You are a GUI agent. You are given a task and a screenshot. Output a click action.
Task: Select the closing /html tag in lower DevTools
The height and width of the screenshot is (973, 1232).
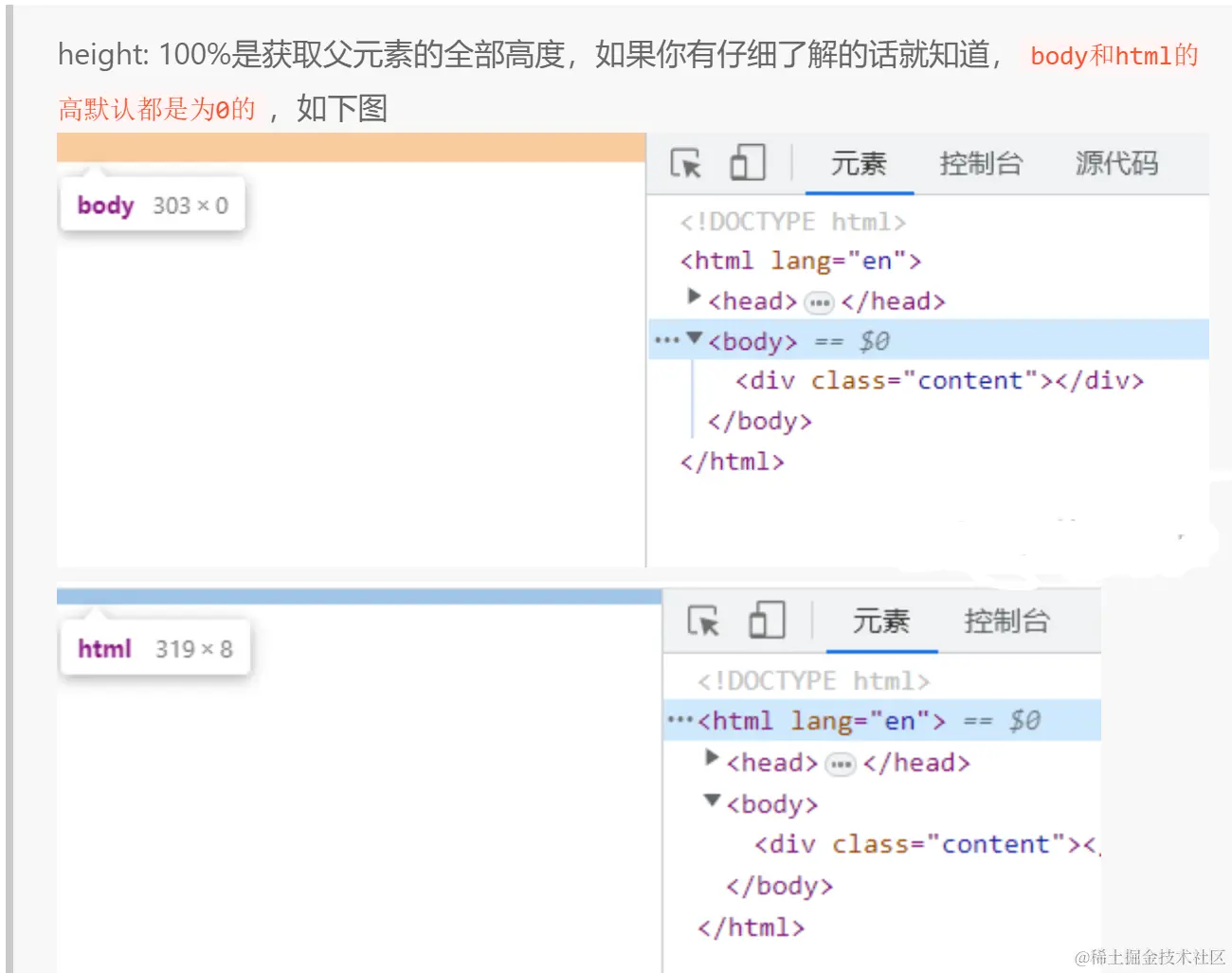coord(752,928)
